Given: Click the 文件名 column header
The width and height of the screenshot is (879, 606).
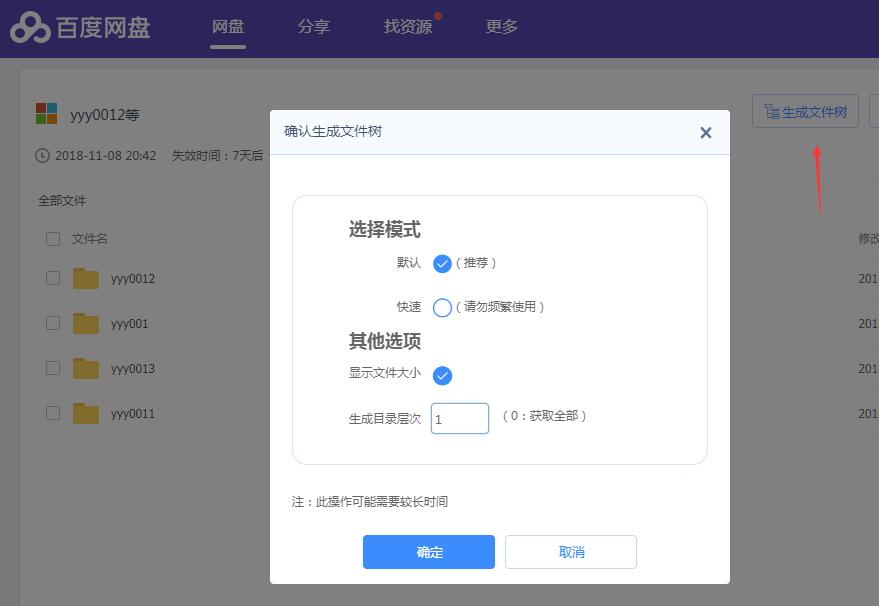Looking at the screenshot, I should pos(90,239).
